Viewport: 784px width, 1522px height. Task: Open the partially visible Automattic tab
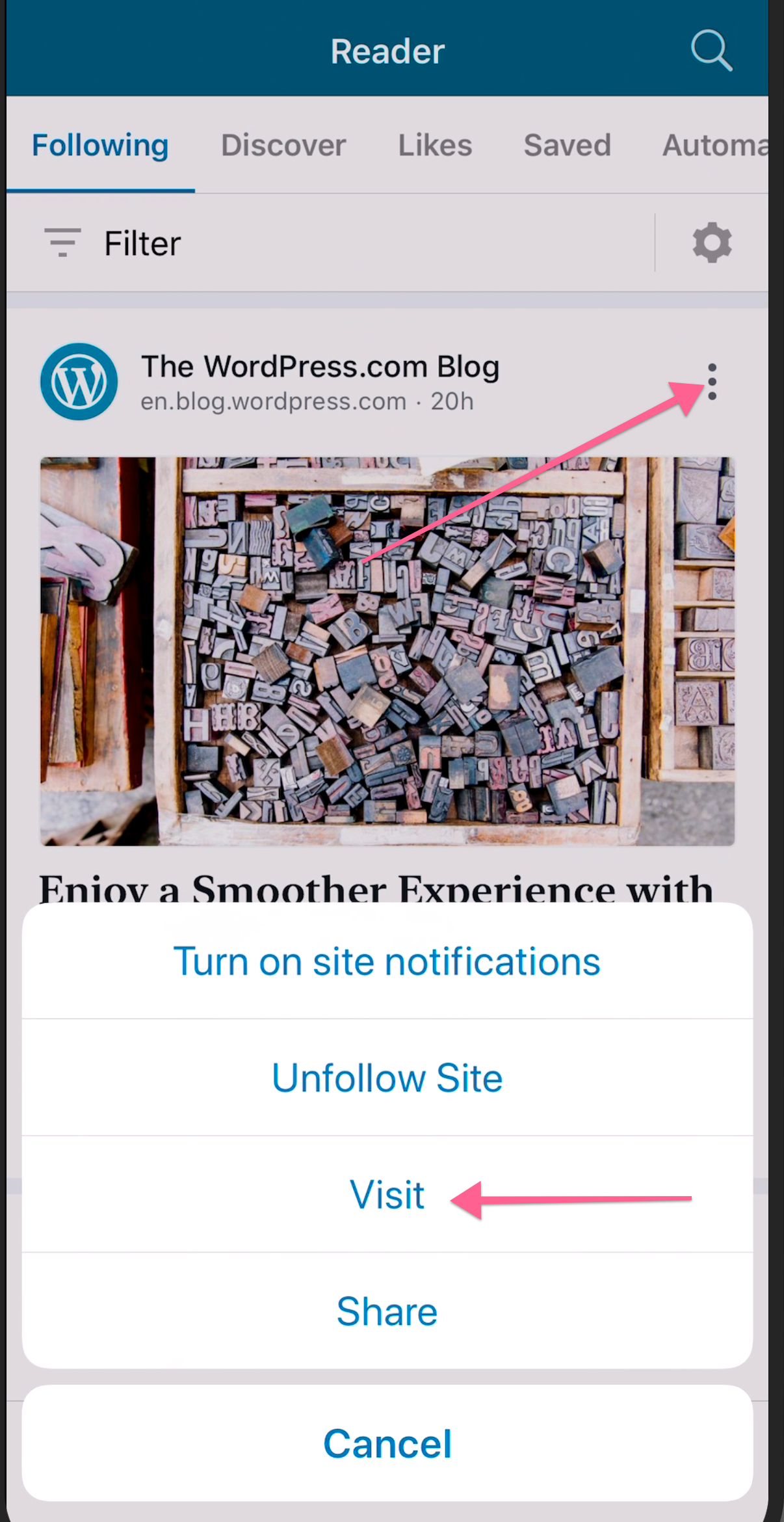[x=714, y=145]
